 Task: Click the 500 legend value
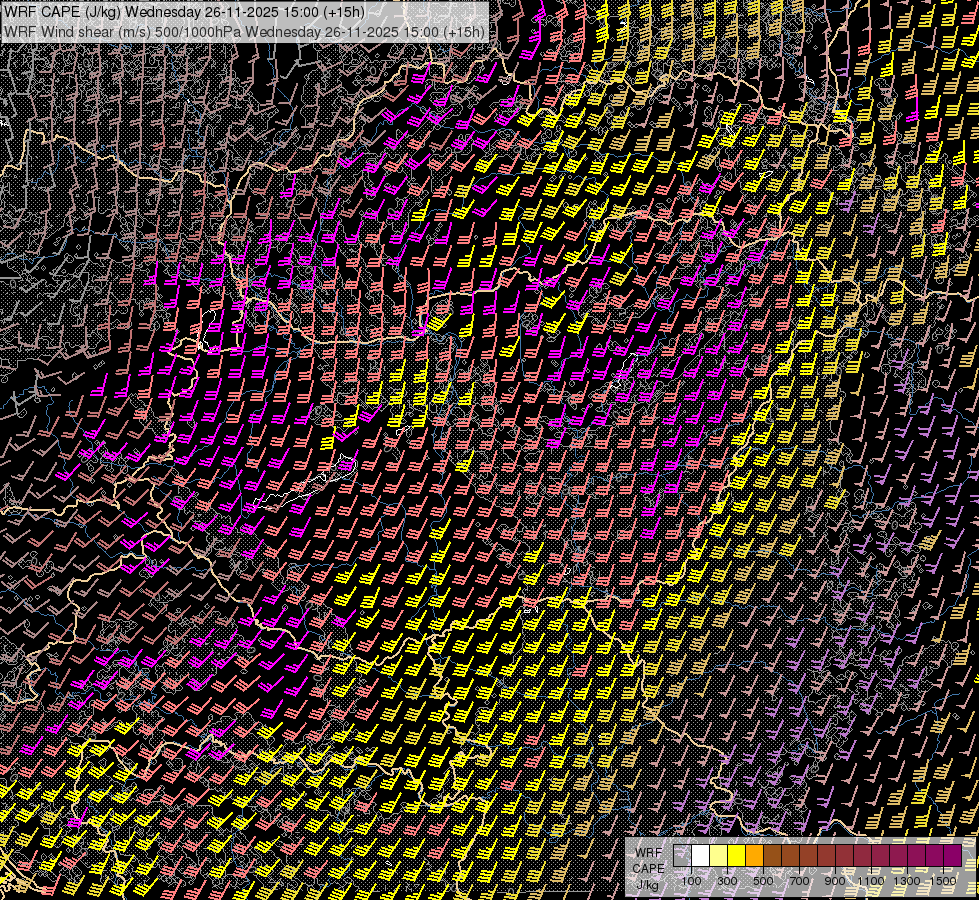point(763,881)
